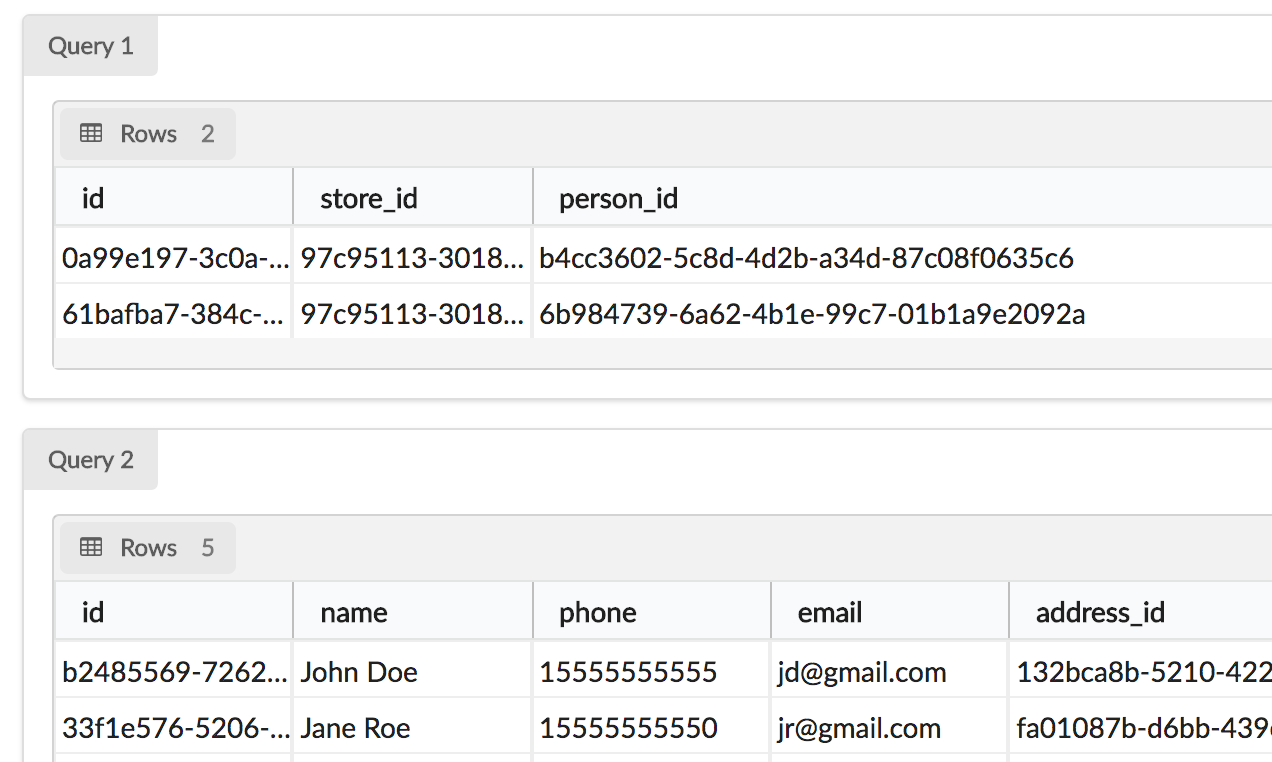Sort by the person_id column header

pyautogui.click(x=903, y=197)
